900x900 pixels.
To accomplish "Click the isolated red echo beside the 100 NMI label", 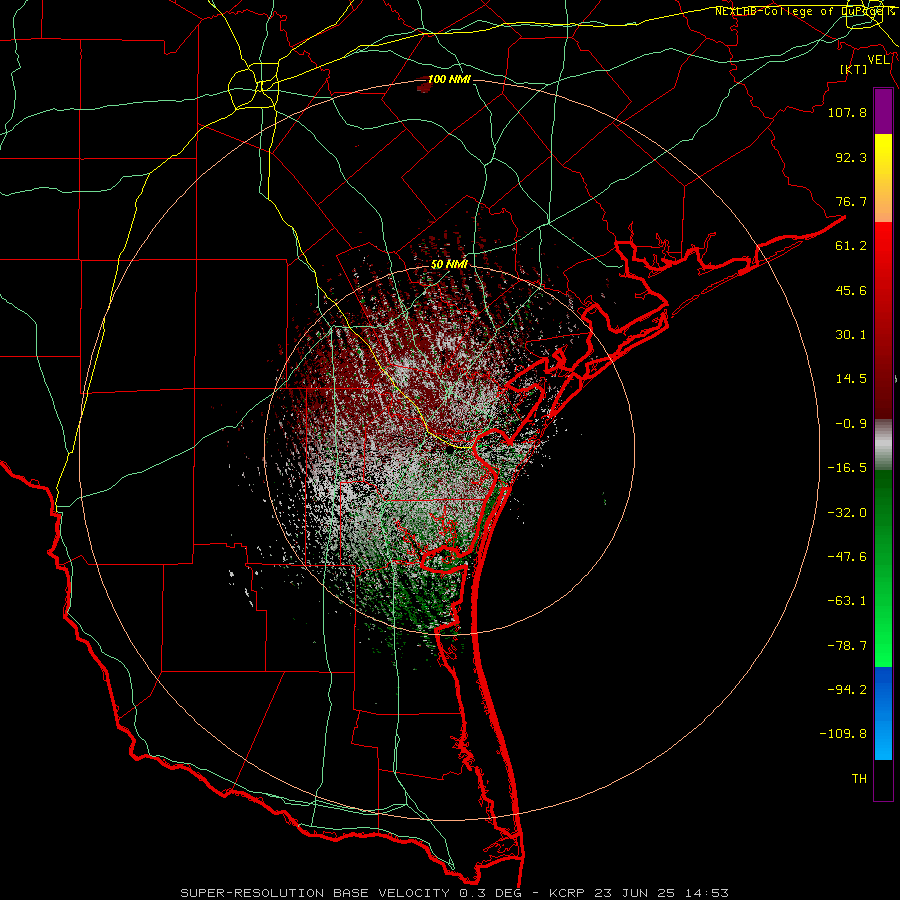I will tap(423, 87).
